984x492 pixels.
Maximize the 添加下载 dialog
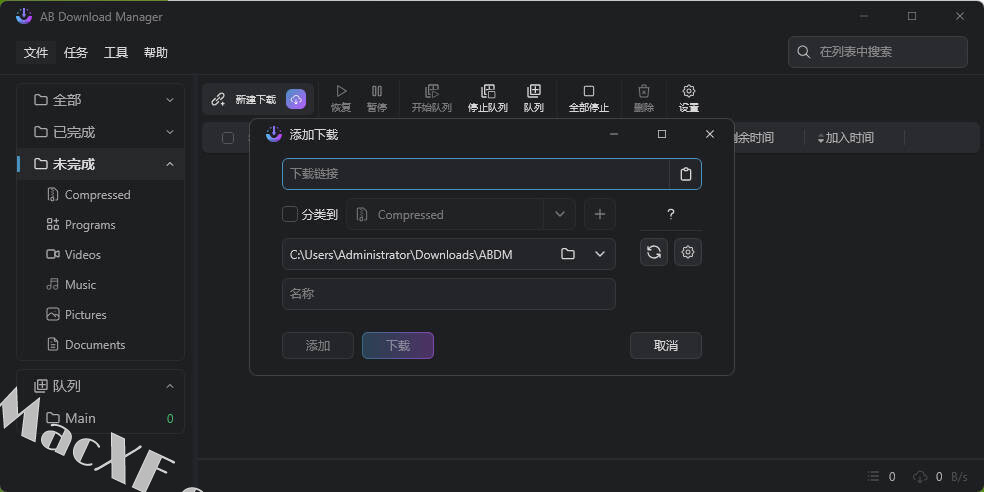click(661, 134)
